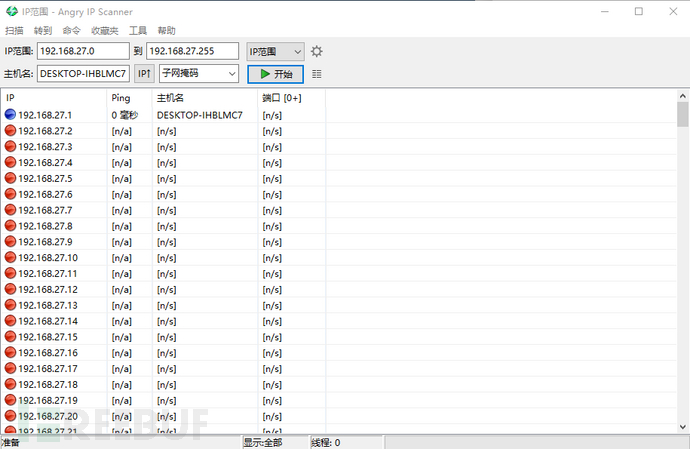Sort by the Ping column header

pos(129,98)
